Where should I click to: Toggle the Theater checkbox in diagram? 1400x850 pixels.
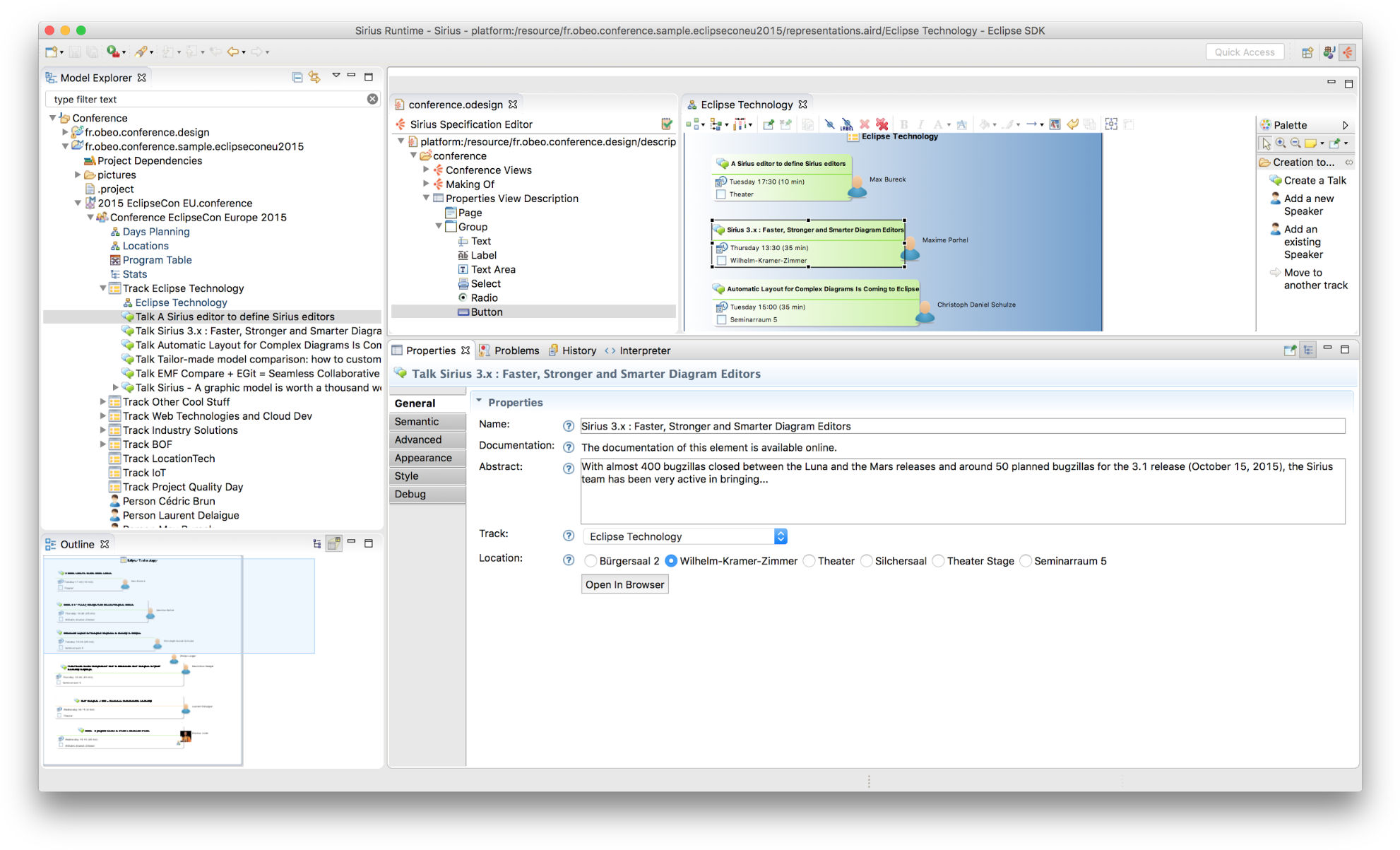click(721, 194)
